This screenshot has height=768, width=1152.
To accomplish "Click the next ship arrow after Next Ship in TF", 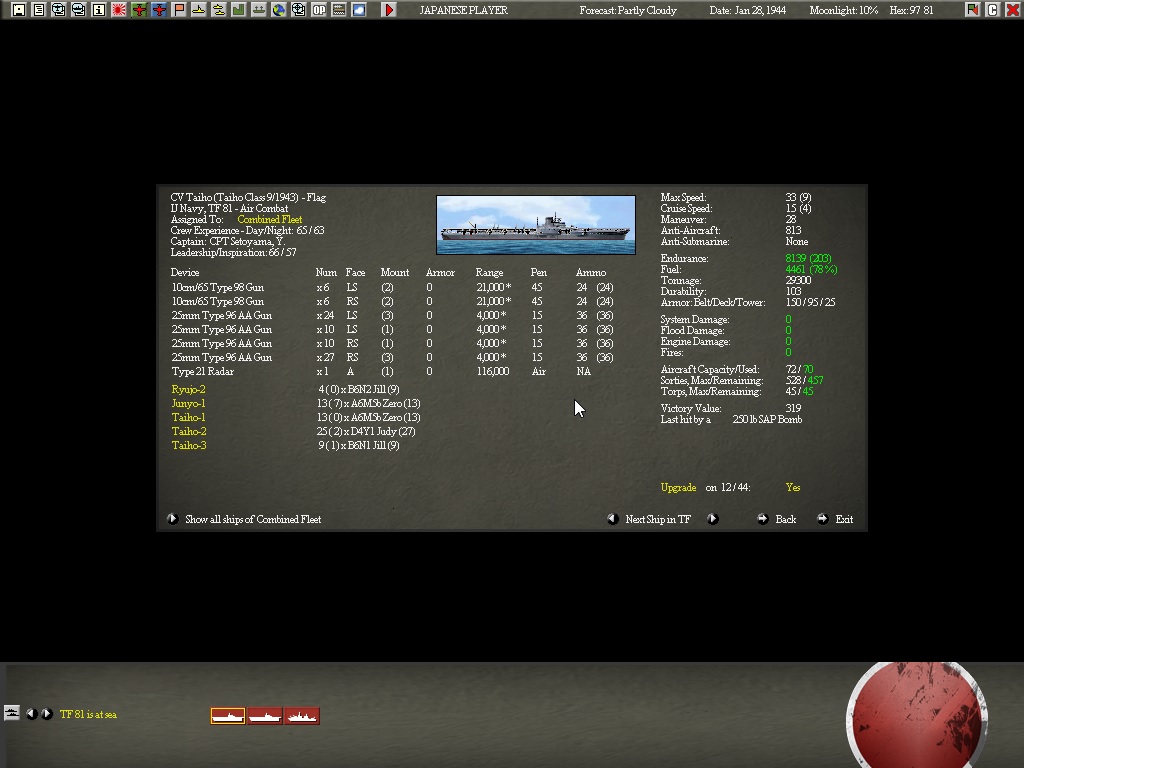I will (x=712, y=519).
